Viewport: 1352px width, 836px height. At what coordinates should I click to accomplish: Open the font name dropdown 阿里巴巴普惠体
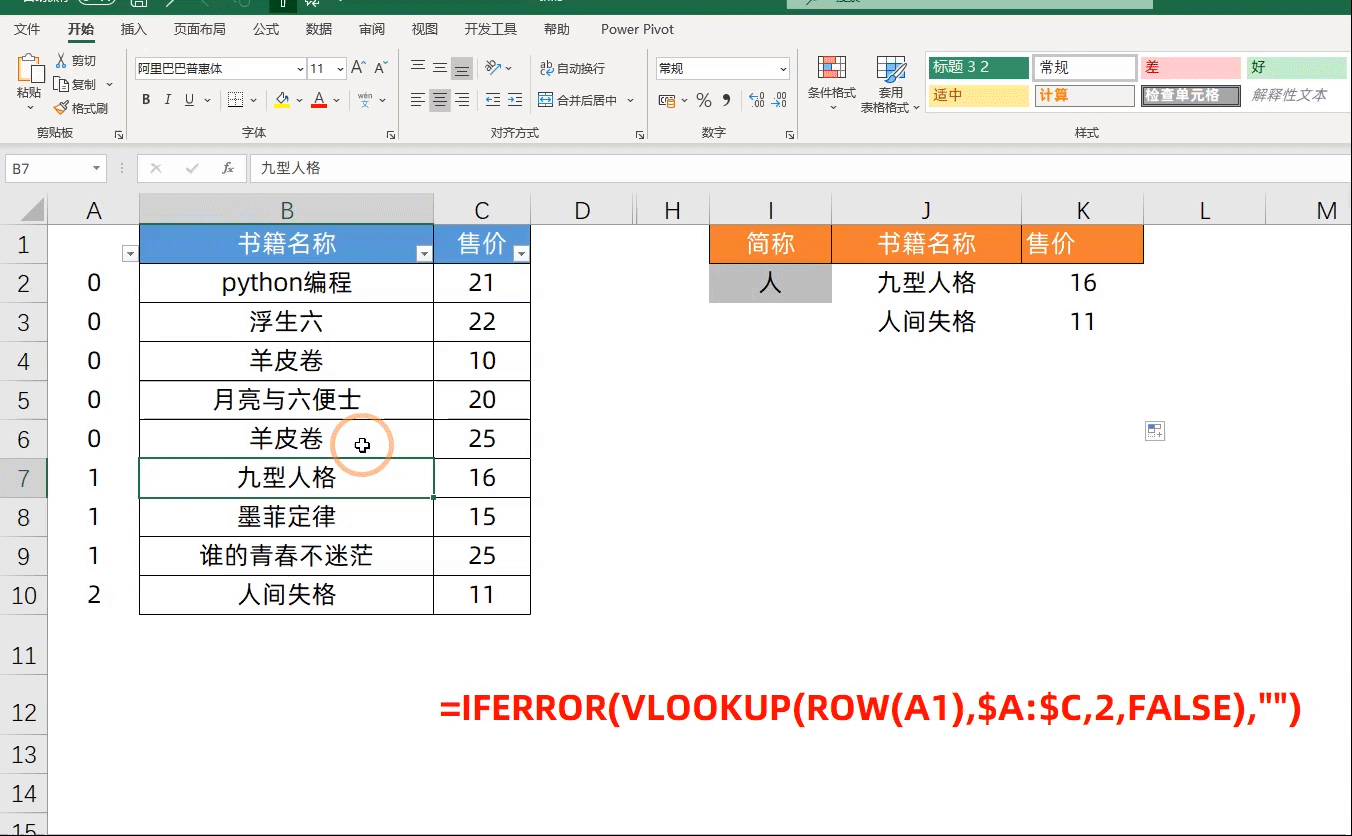300,69
